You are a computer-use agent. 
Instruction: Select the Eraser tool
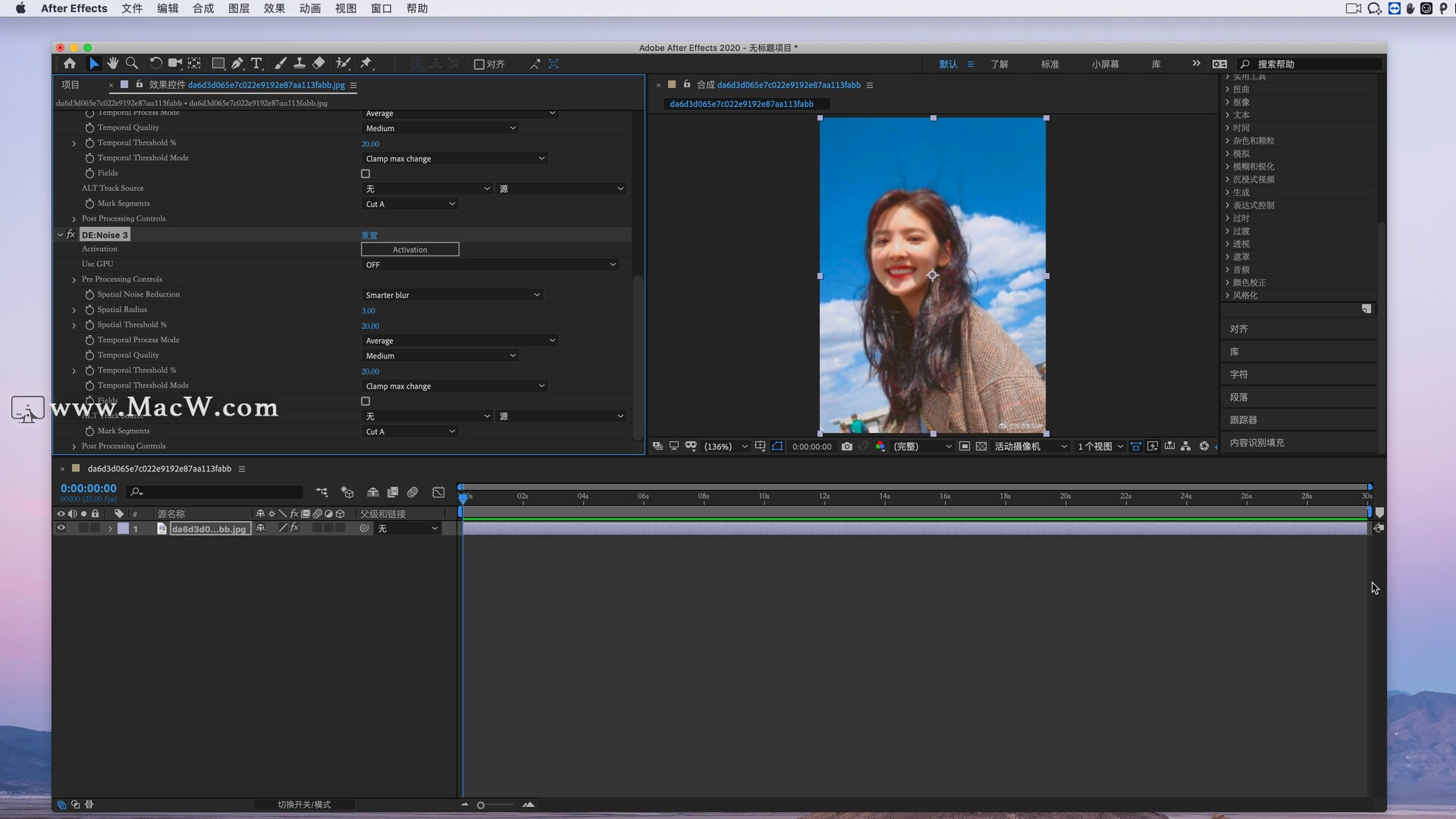[319, 64]
